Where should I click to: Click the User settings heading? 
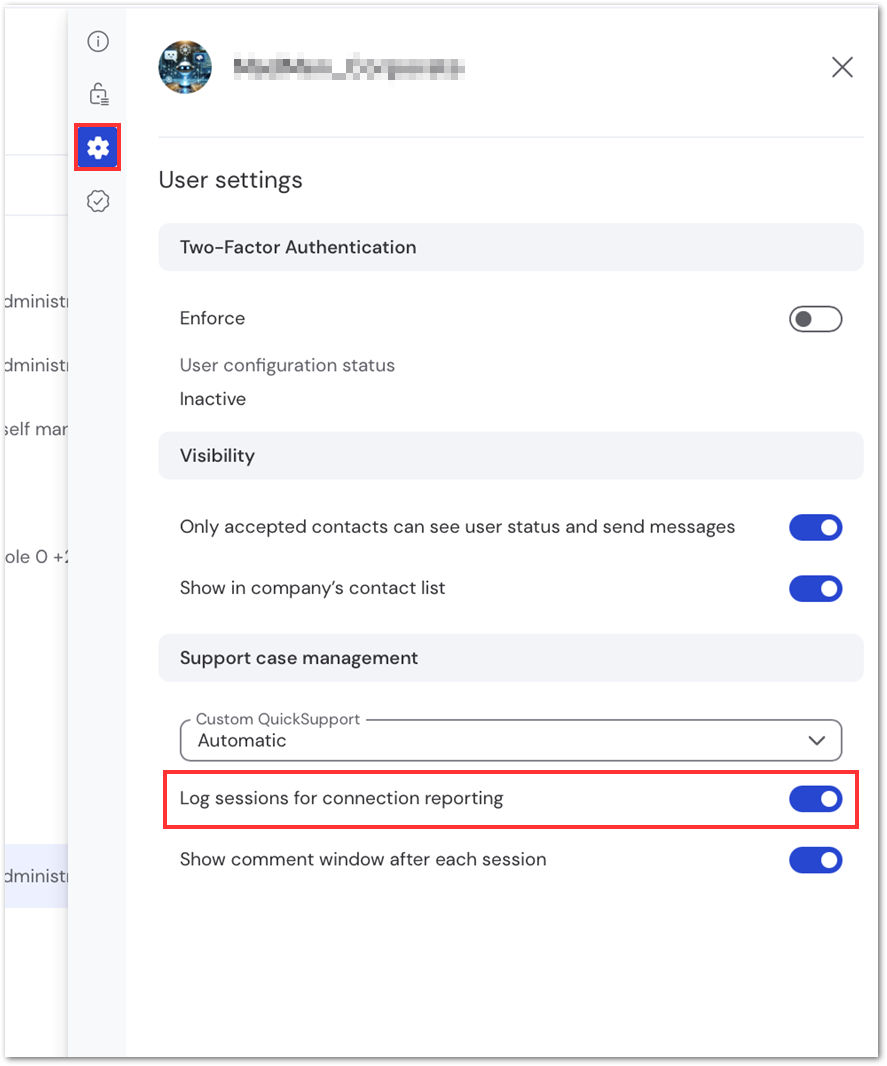(x=230, y=180)
